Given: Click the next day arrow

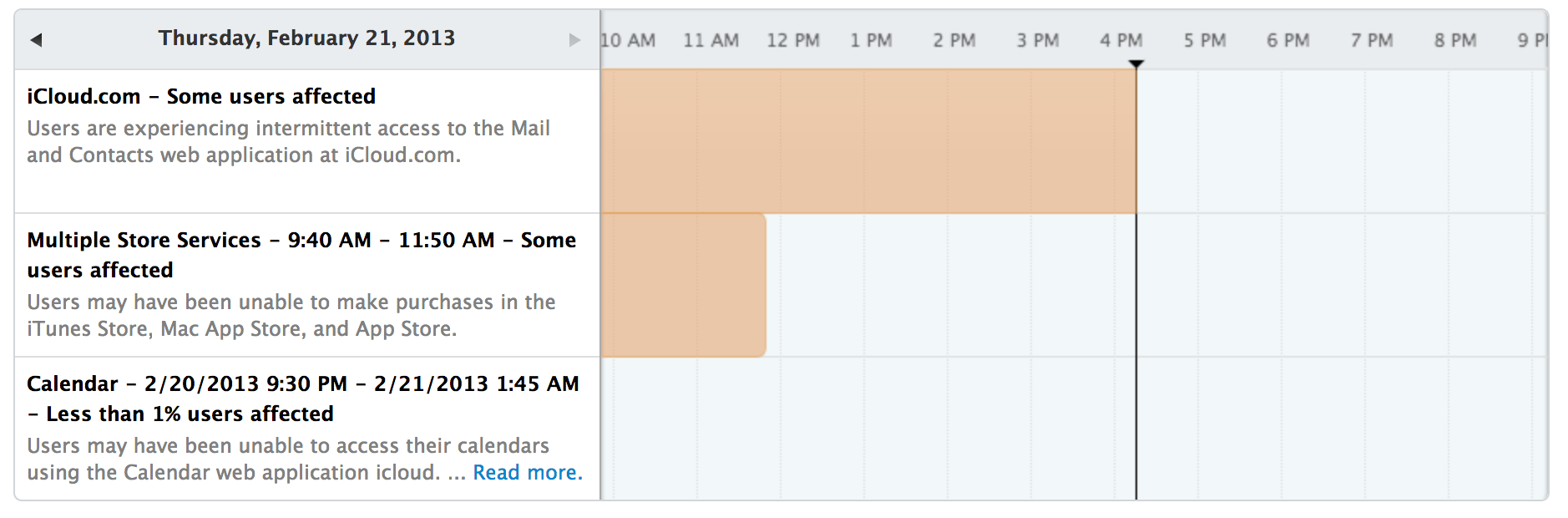Looking at the screenshot, I should [x=574, y=39].
